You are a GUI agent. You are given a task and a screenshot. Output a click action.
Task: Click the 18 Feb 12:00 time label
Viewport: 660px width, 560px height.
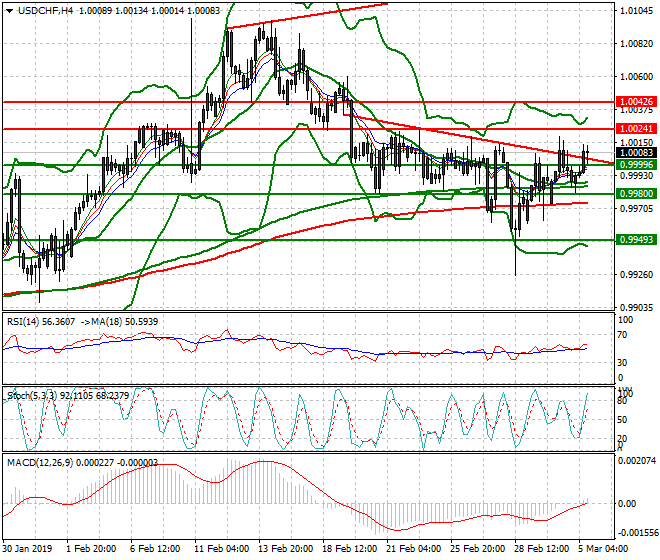349,549
